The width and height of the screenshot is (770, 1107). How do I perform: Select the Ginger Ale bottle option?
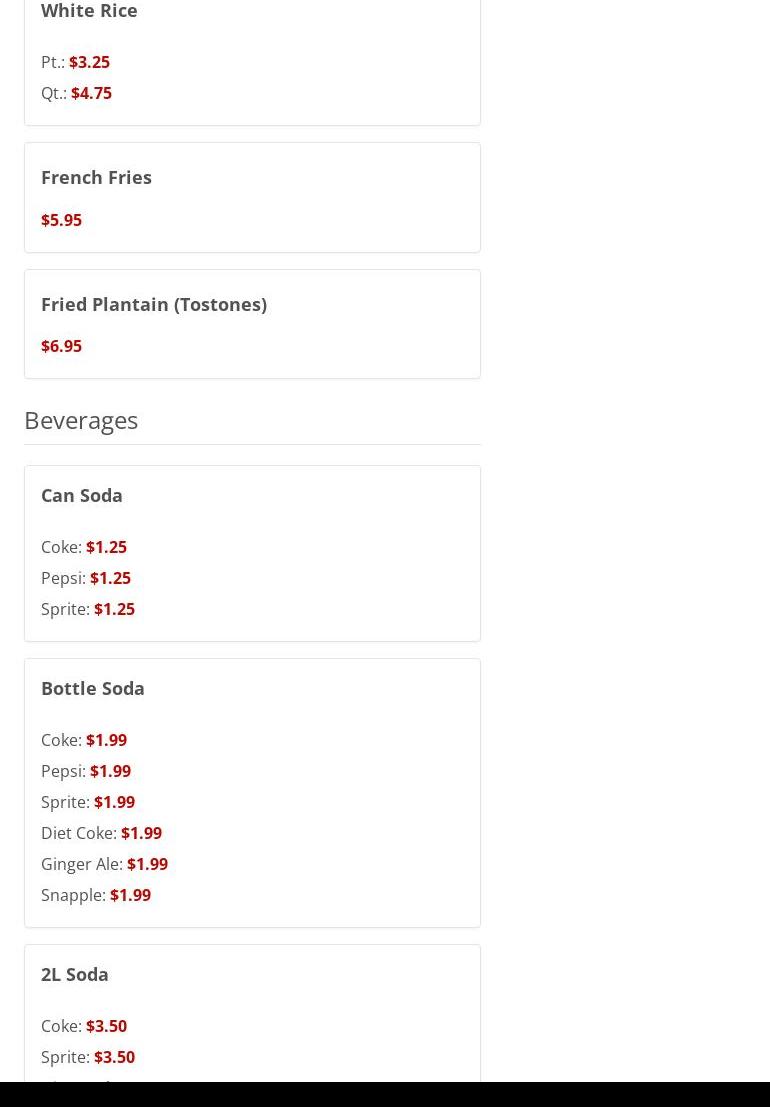(x=104, y=864)
